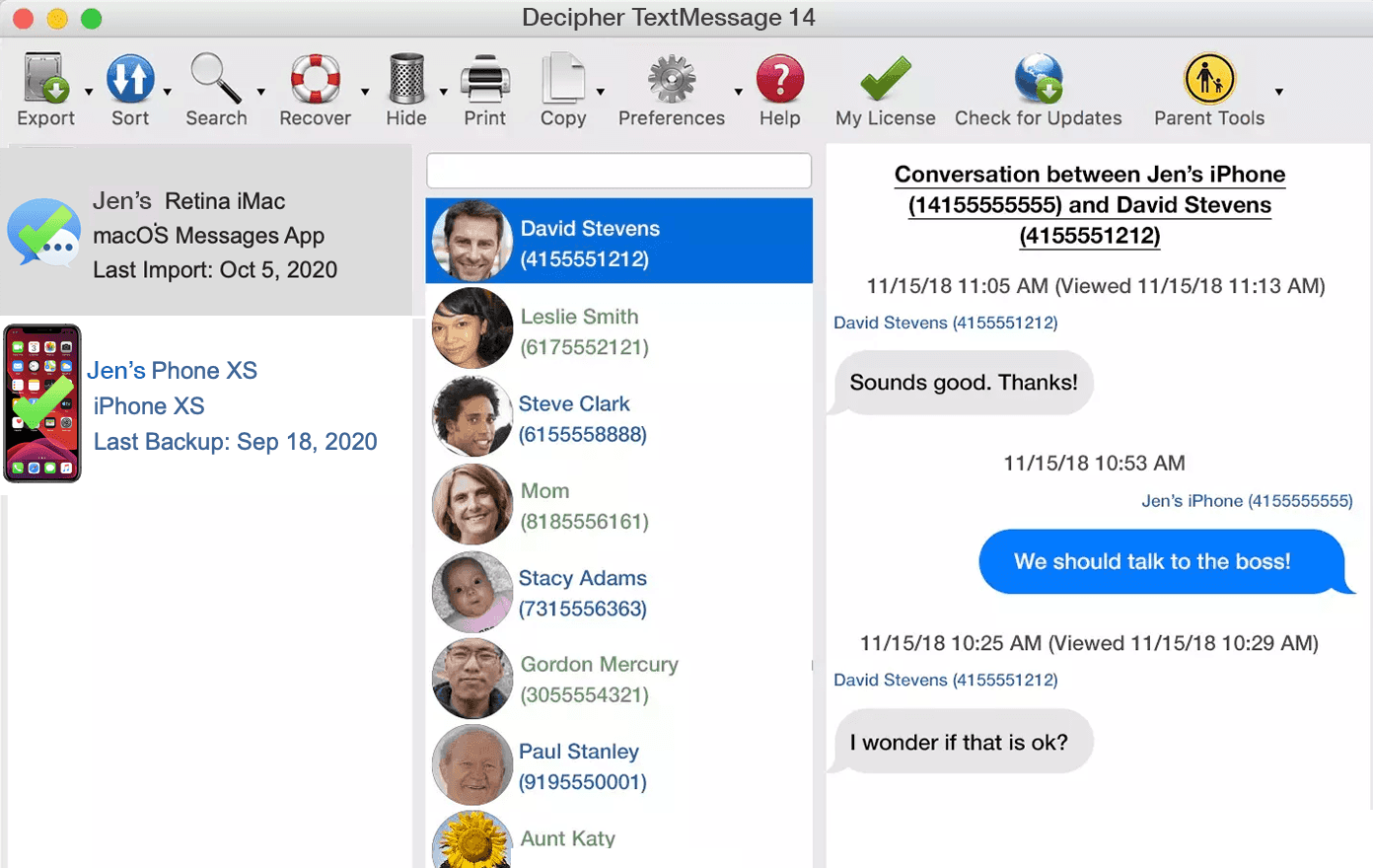This screenshot has height=868, width=1373.
Task: Click the Last Import: Oct 5, 2020 text
Action: (215, 270)
